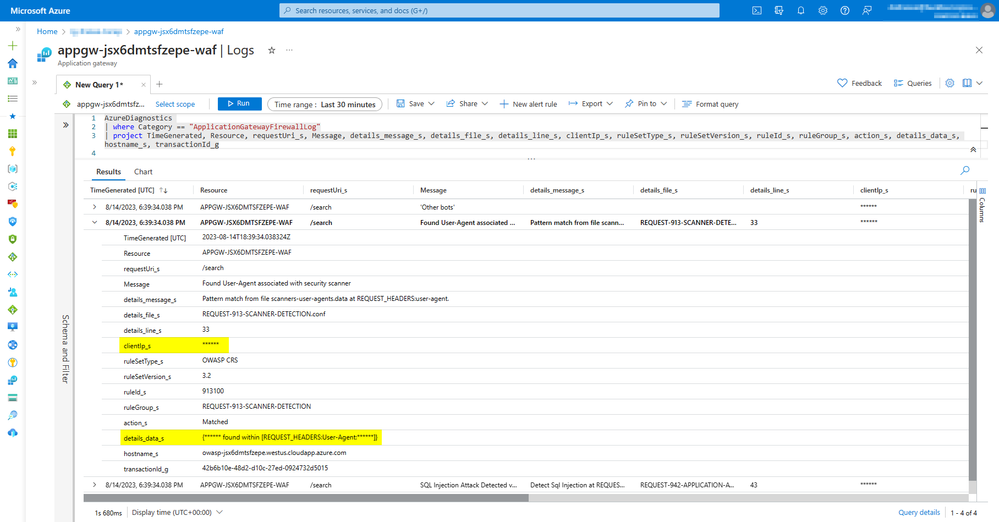Open the Share dropdown
This screenshot has height=522, width=999.
tap(467, 104)
